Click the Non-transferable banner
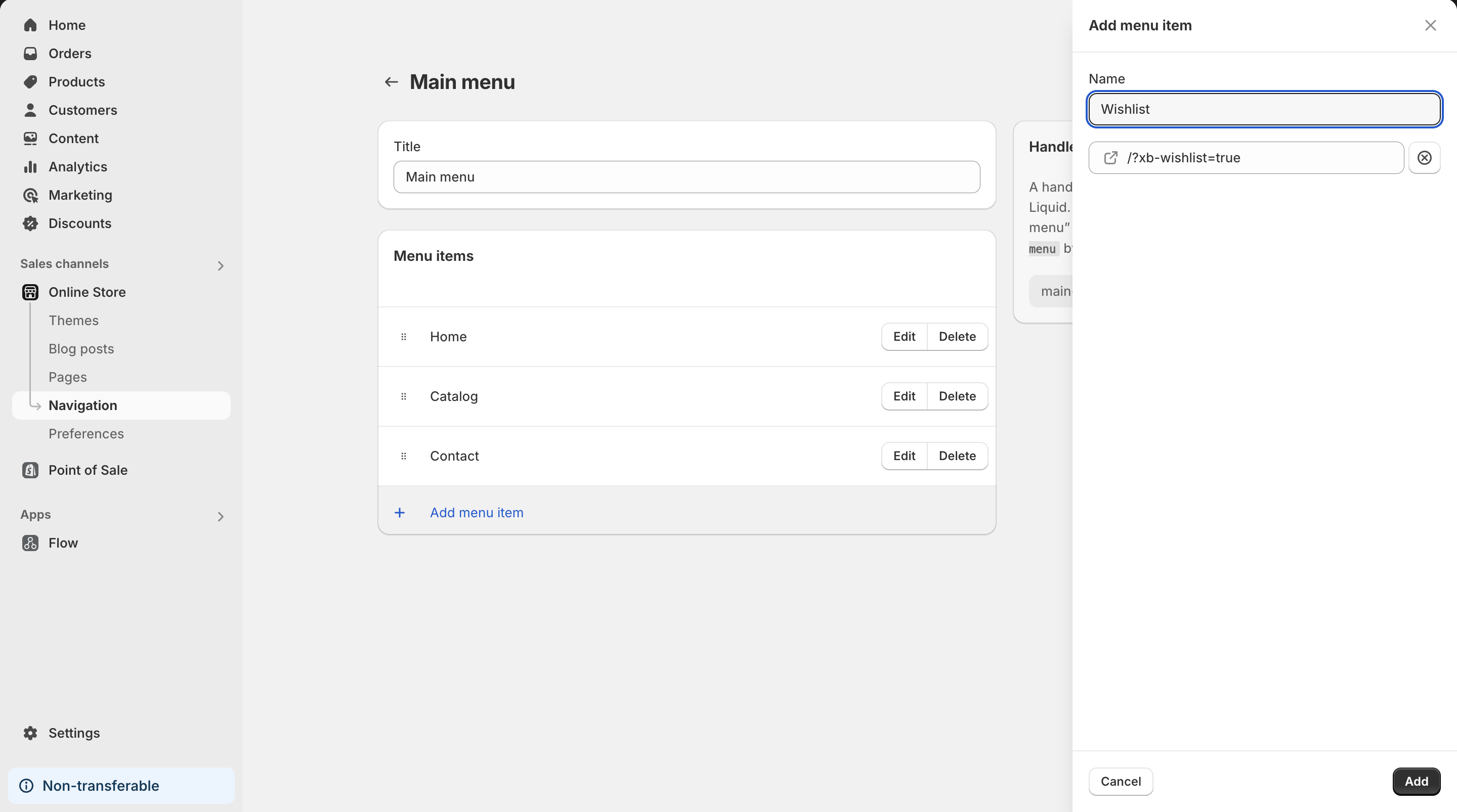 (x=121, y=785)
